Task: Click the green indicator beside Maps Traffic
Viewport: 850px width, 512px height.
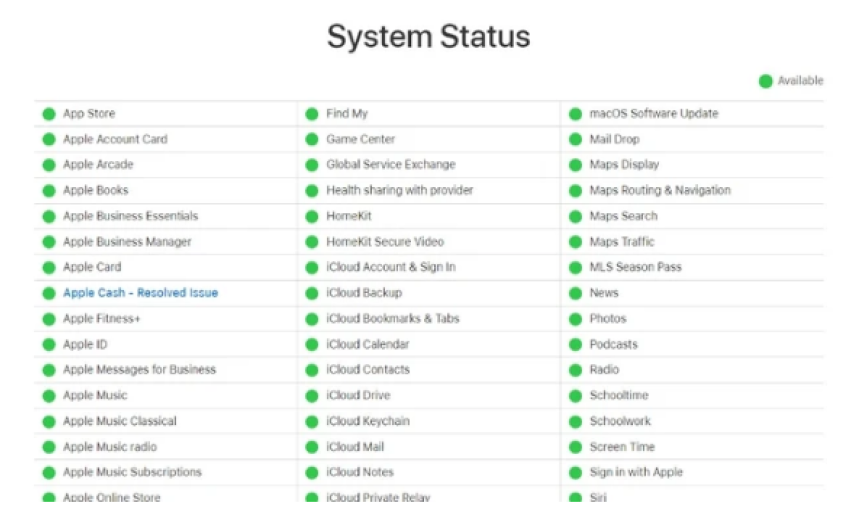Action: pyautogui.click(x=575, y=242)
